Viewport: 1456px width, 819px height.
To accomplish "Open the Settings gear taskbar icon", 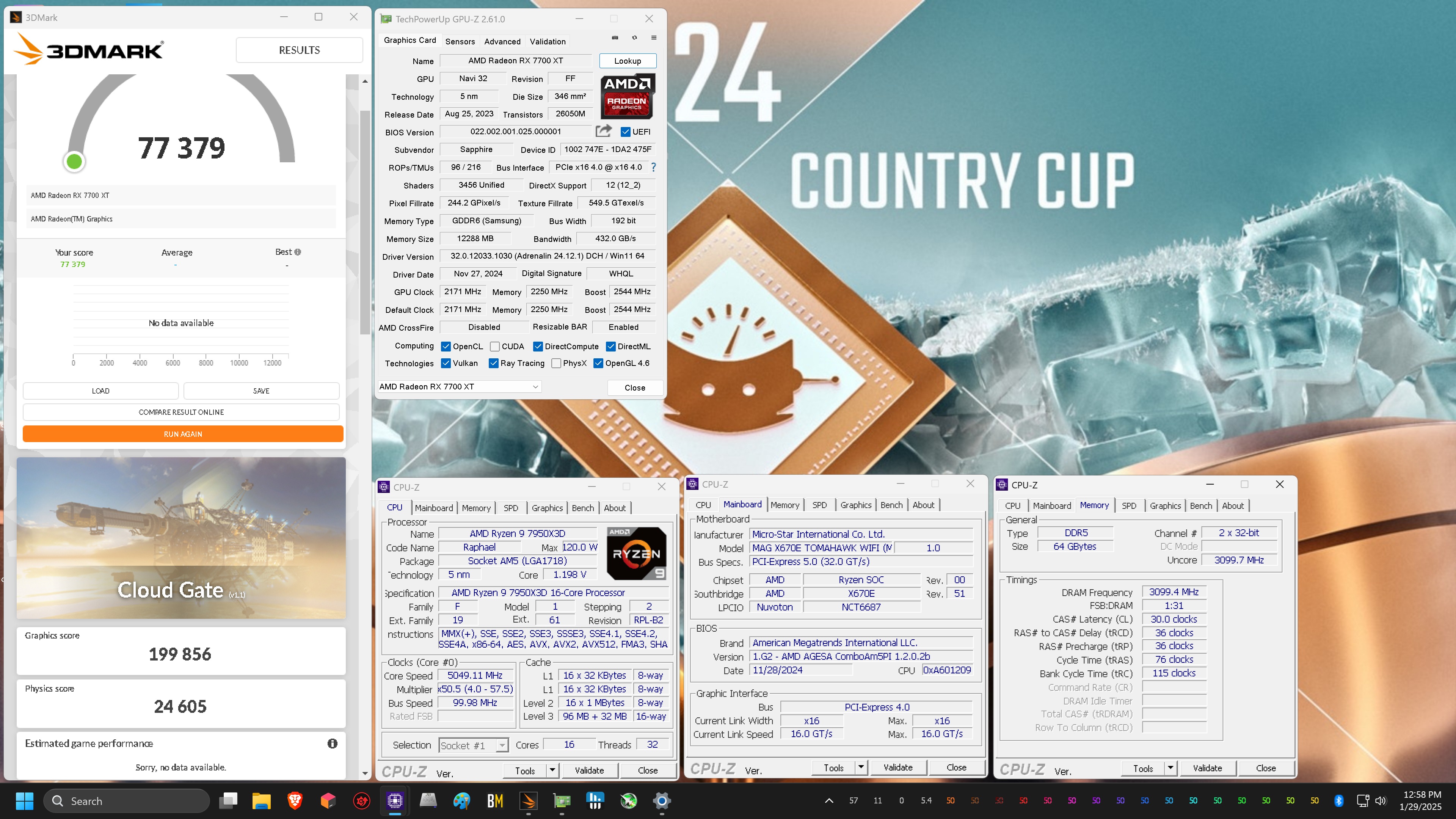I will point(661,801).
